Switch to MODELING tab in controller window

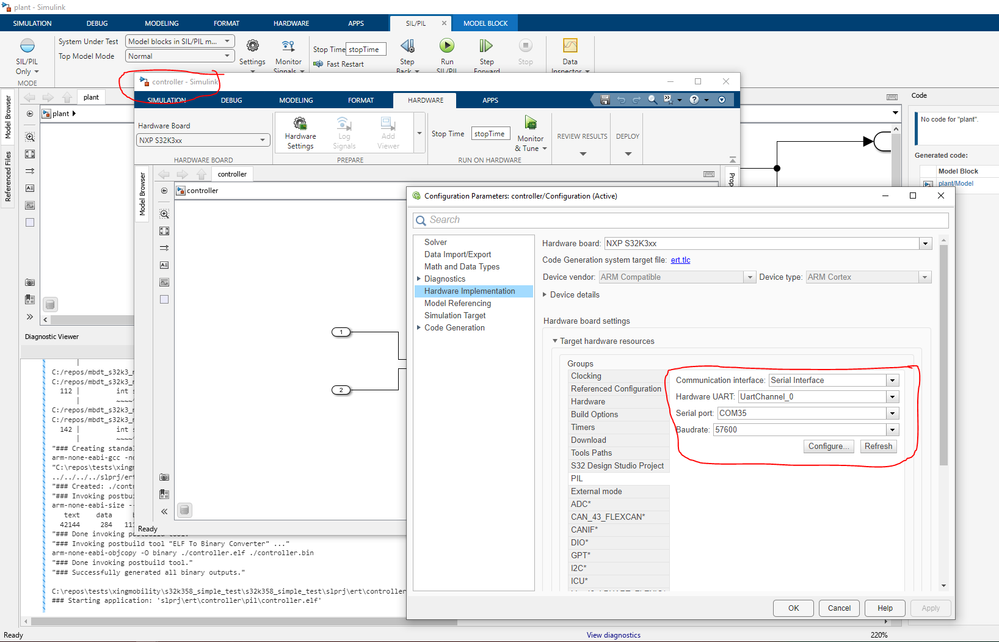pos(296,100)
